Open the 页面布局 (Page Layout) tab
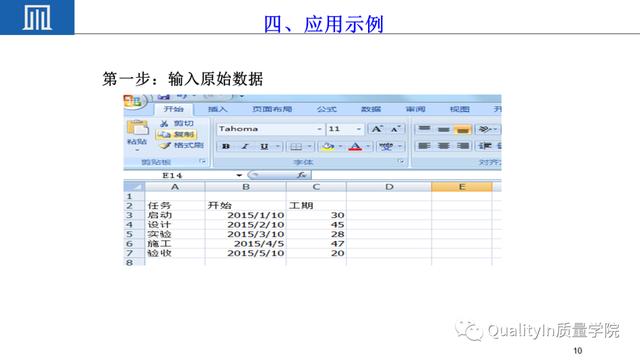640x360 pixels. point(272,109)
